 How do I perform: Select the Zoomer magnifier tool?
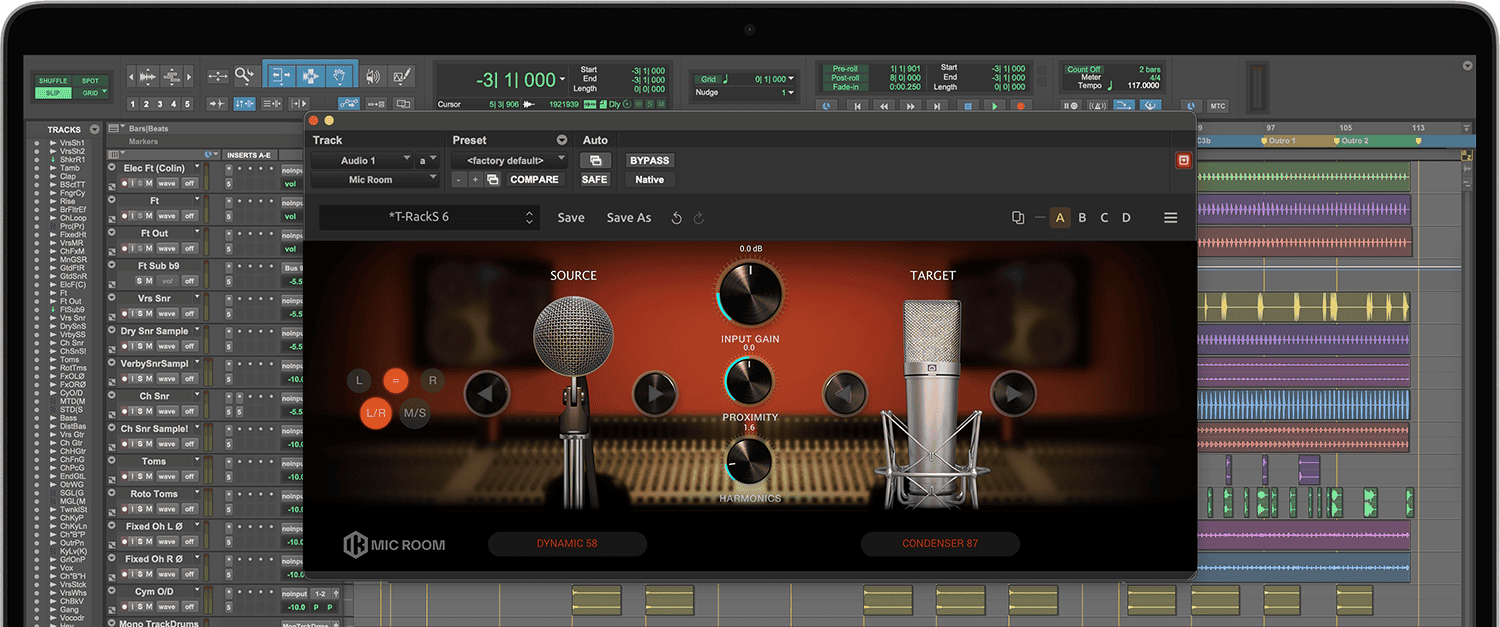coord(244,77)
